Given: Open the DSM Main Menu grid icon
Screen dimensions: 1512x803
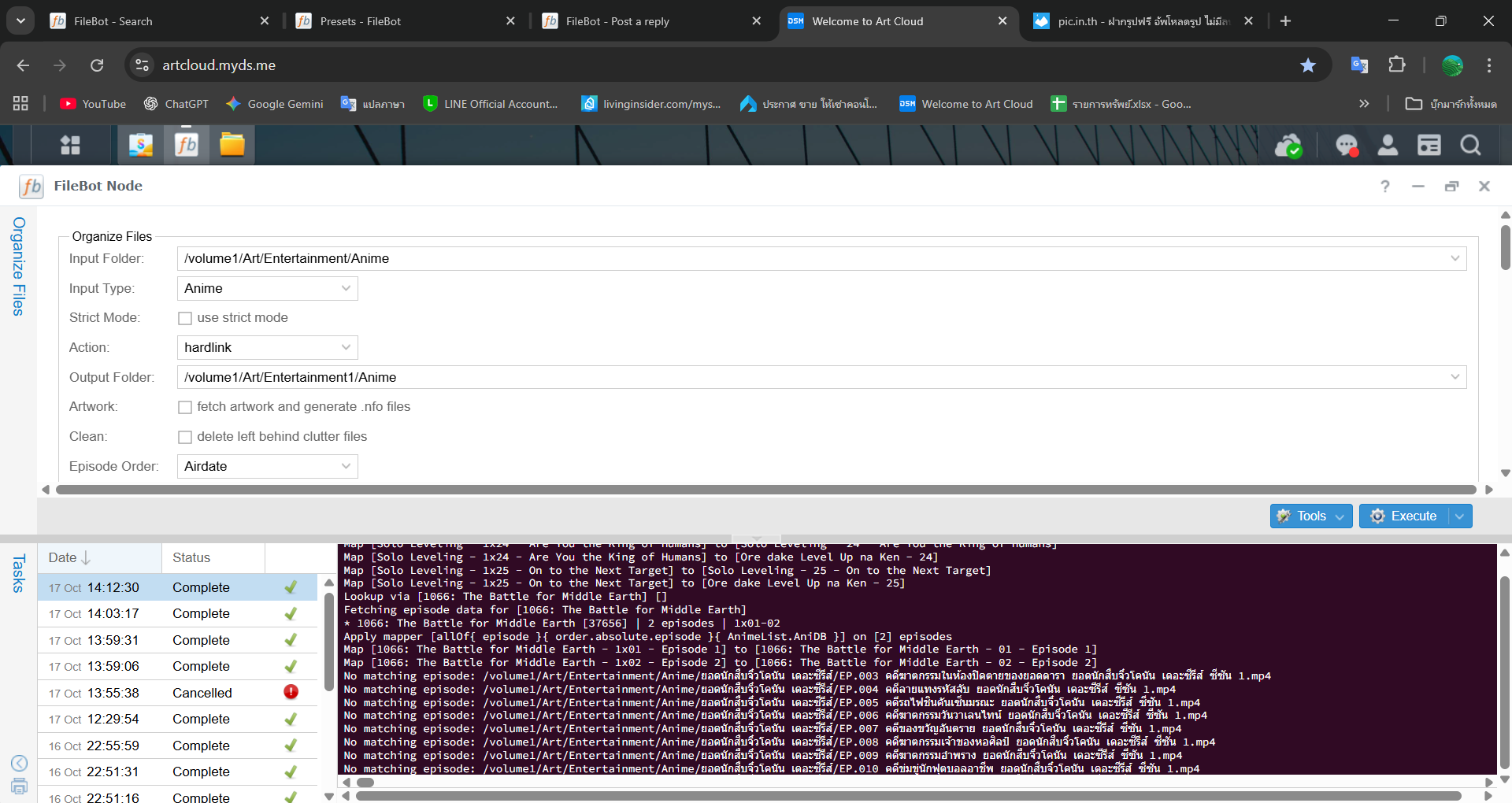Looking at the screenshot, I should tap(70, 146).
